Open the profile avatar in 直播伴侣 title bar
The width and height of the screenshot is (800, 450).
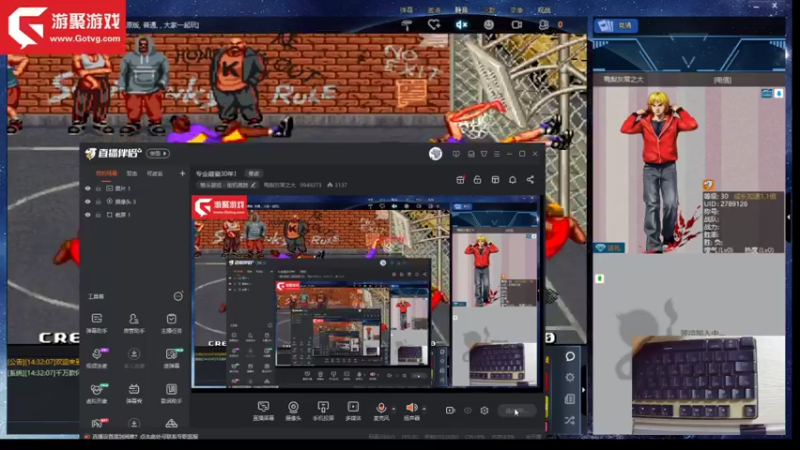435,154
